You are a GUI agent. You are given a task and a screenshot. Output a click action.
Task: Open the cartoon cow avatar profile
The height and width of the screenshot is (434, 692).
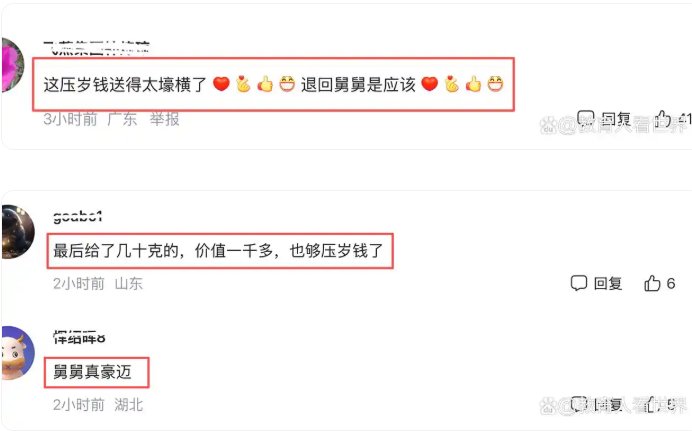(x=18, y=353)
